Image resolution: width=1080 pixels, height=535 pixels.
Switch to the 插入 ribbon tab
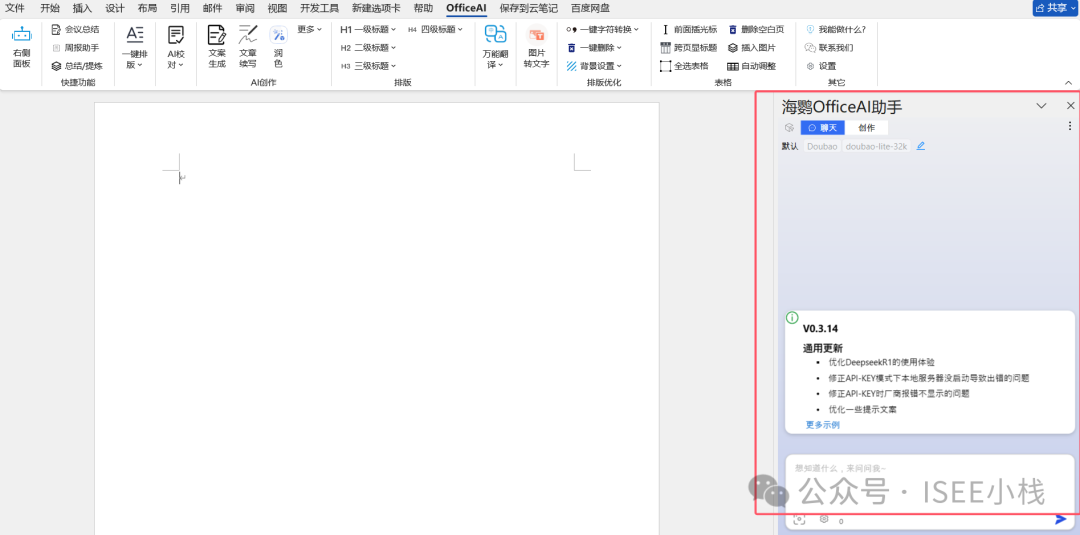[x=82, y=8]
